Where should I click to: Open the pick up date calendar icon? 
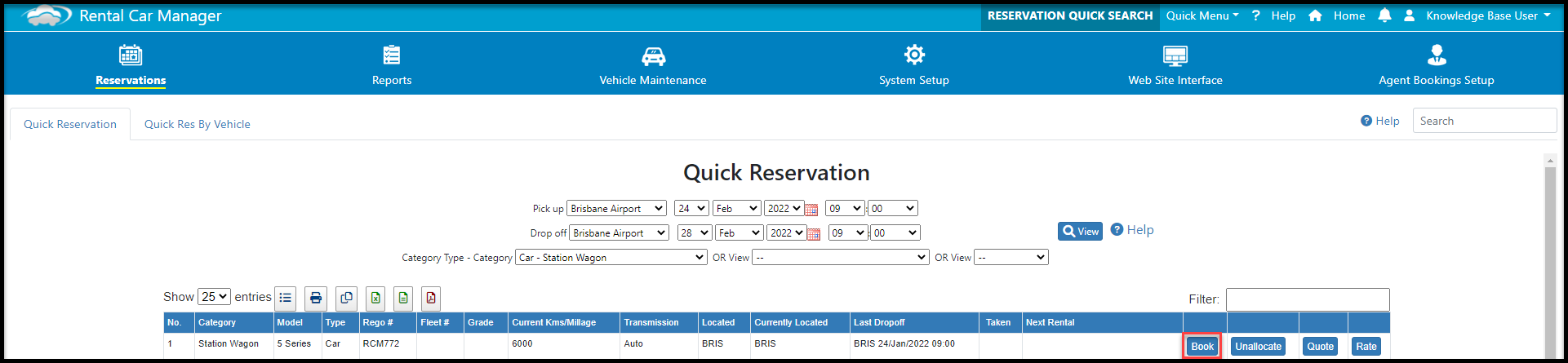811,210
